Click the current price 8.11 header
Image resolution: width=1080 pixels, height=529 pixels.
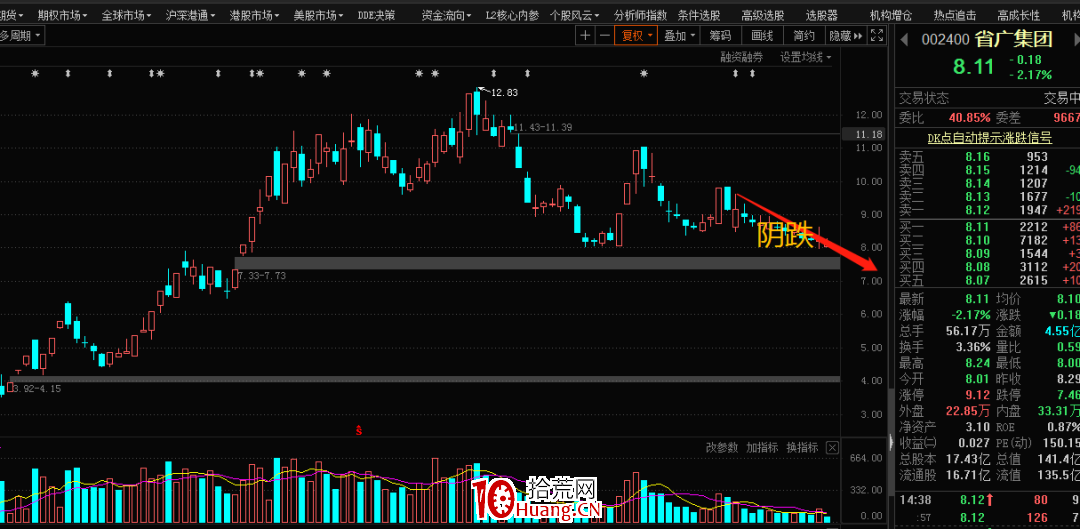tap(974, 67)
